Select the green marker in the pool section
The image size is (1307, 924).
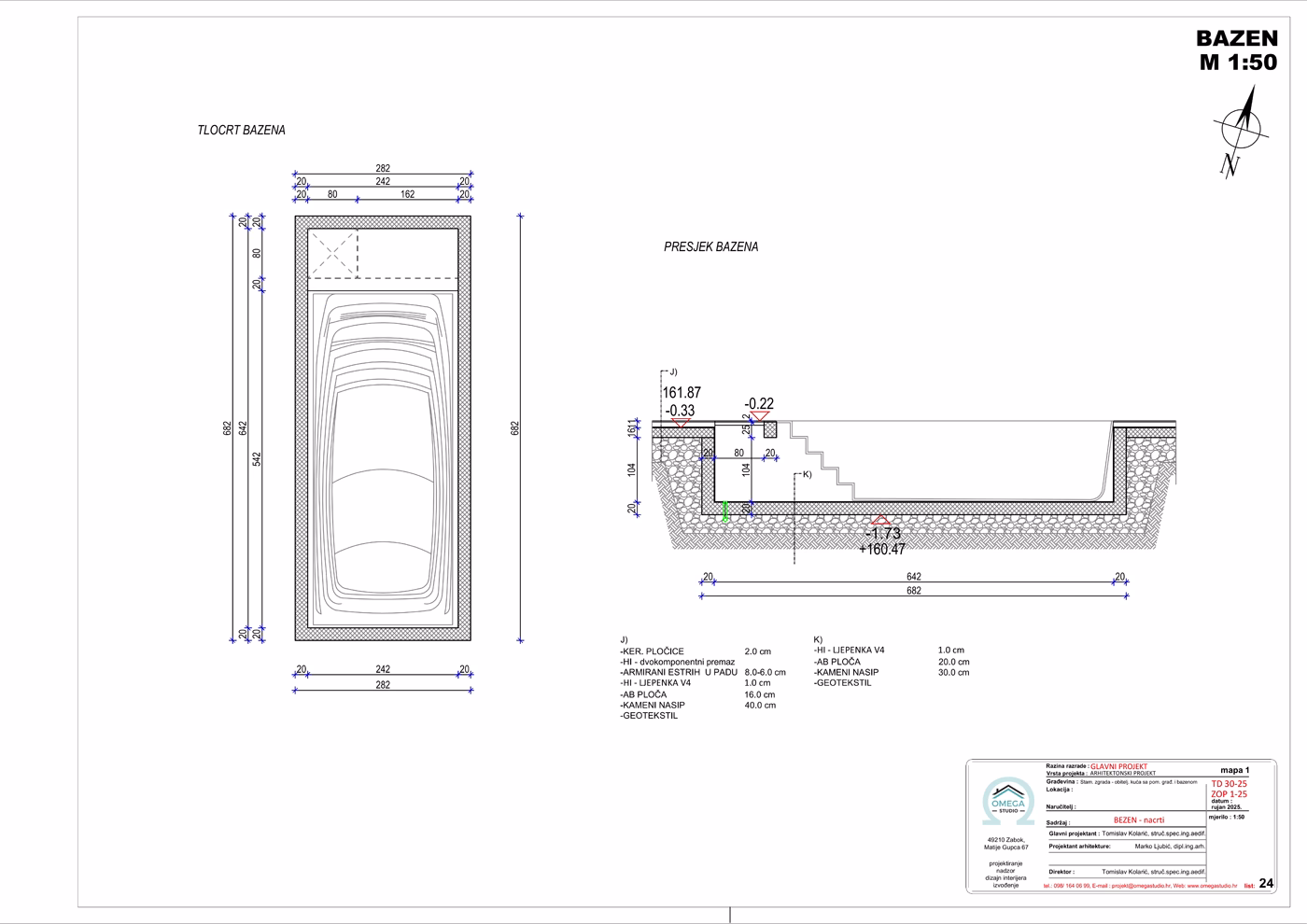click(725, 511)
